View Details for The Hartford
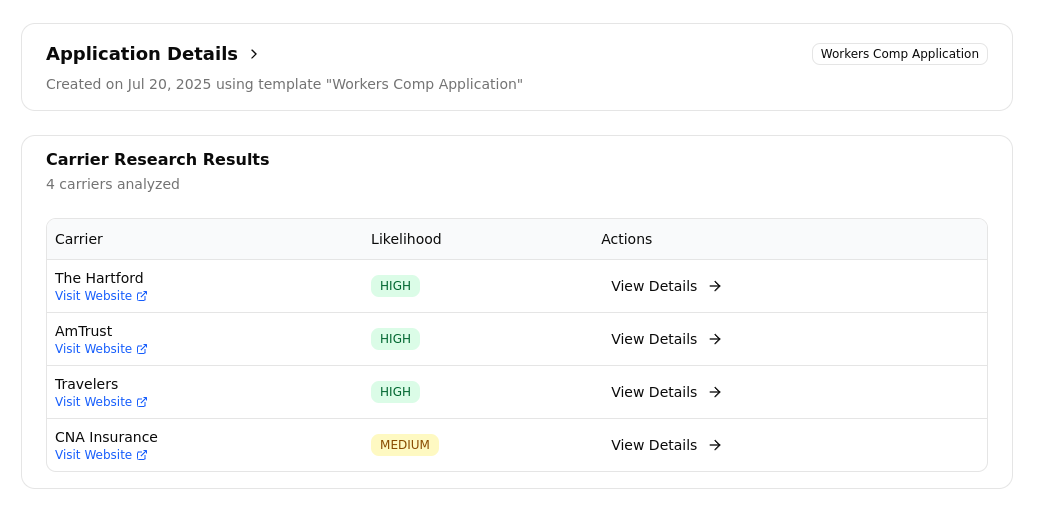The width and height of the screenshot is (1040, 518). tap(666, 286)
